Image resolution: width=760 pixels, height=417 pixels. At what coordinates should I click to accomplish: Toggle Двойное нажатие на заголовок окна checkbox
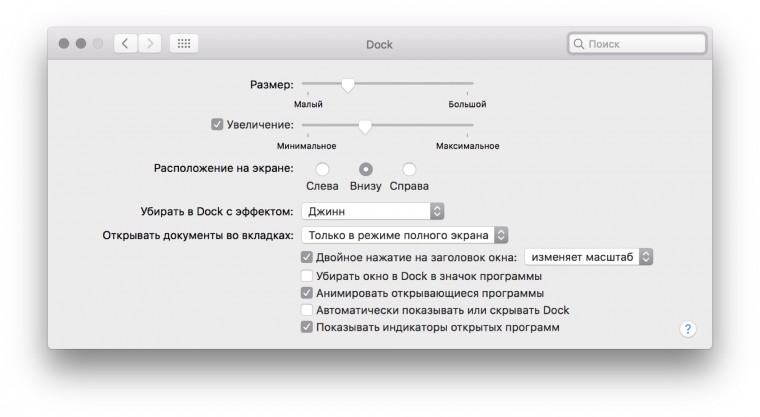click(306, 257)
